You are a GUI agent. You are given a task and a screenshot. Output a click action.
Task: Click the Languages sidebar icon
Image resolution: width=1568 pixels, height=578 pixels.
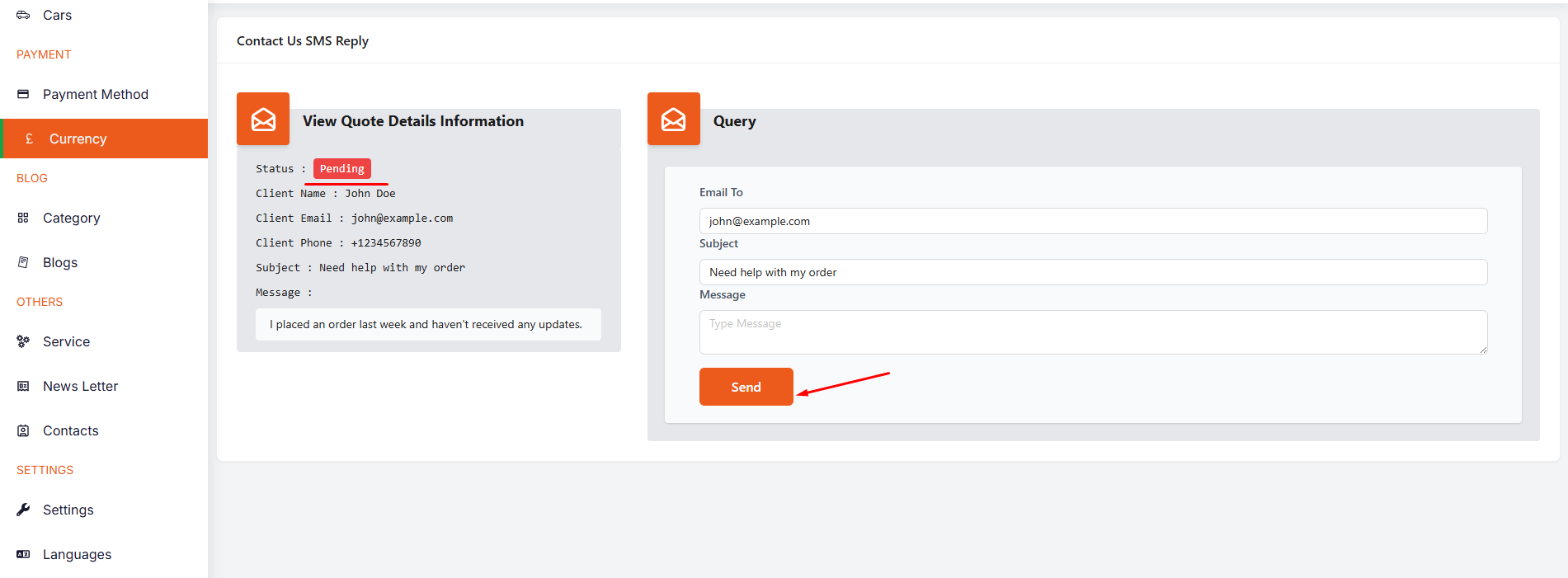pos(23,554)
